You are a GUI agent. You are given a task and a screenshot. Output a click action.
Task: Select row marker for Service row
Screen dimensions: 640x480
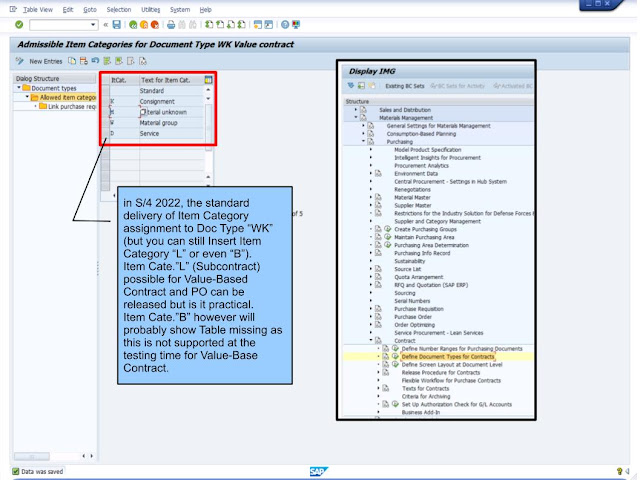point(105,133)
